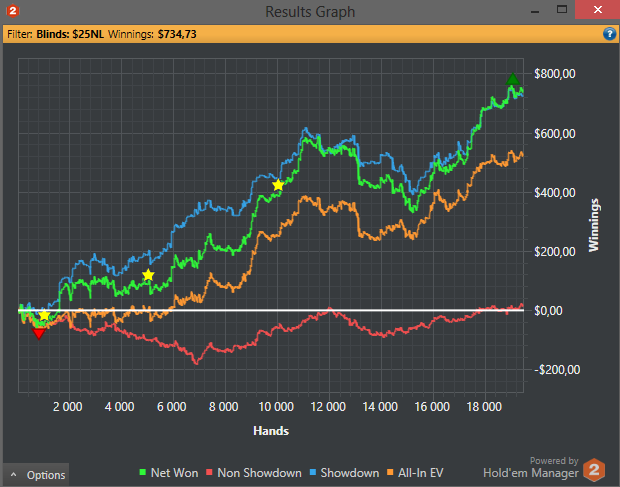Click the dark green upward triangle peak marker
The width and height of the screenshot is (620, 487).
(x=512, y=79)
